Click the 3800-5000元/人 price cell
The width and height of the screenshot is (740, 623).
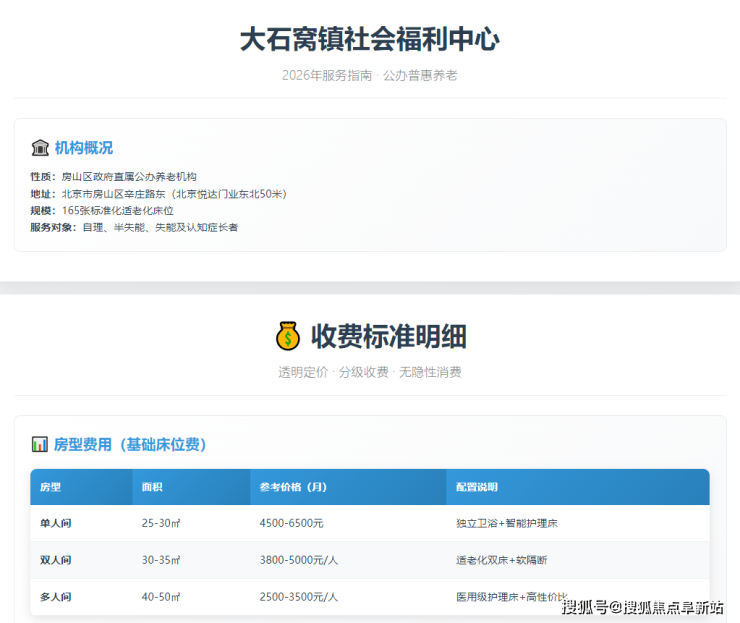pos(299,560)
